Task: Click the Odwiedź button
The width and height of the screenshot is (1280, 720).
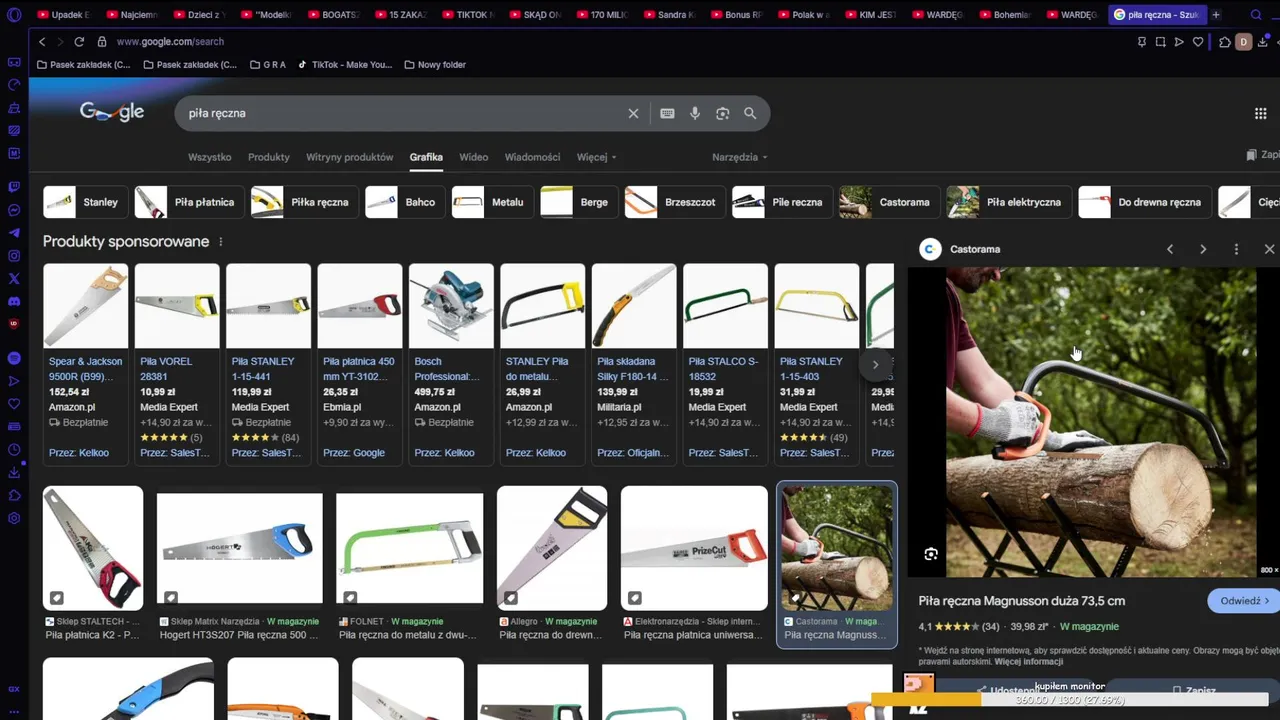Action: pyautogui.click(x=1244, y=601)
